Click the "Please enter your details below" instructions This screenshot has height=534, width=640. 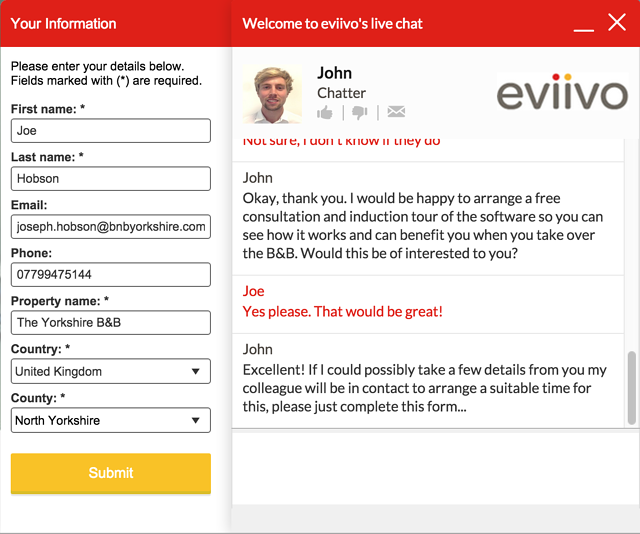(106, 73)
